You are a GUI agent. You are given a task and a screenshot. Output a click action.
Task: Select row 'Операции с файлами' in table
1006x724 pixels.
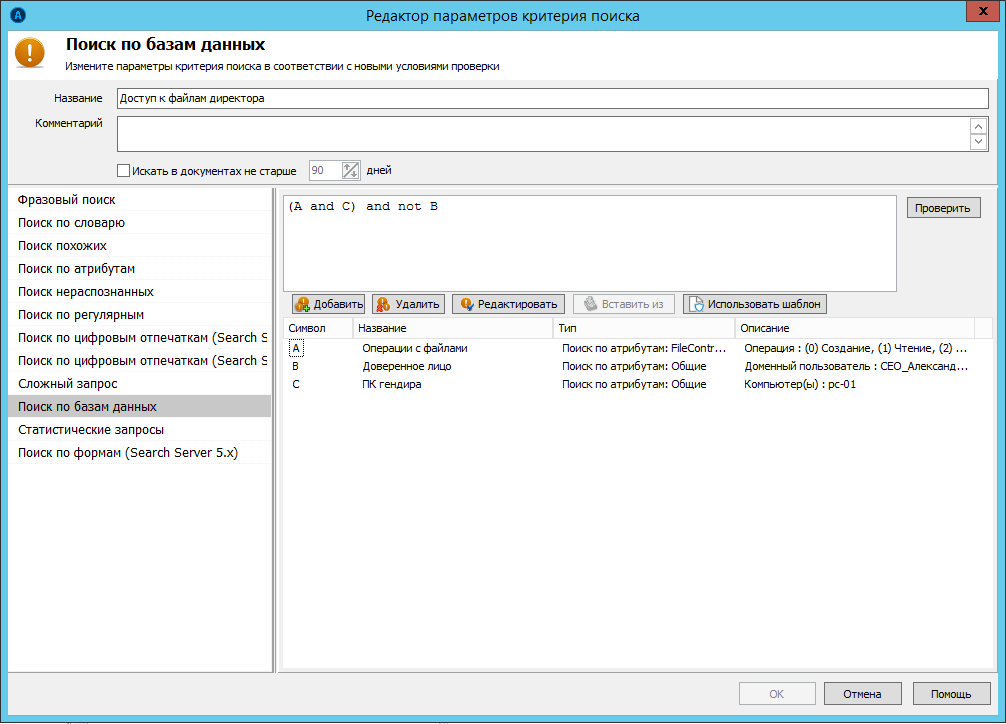(414, 349)
